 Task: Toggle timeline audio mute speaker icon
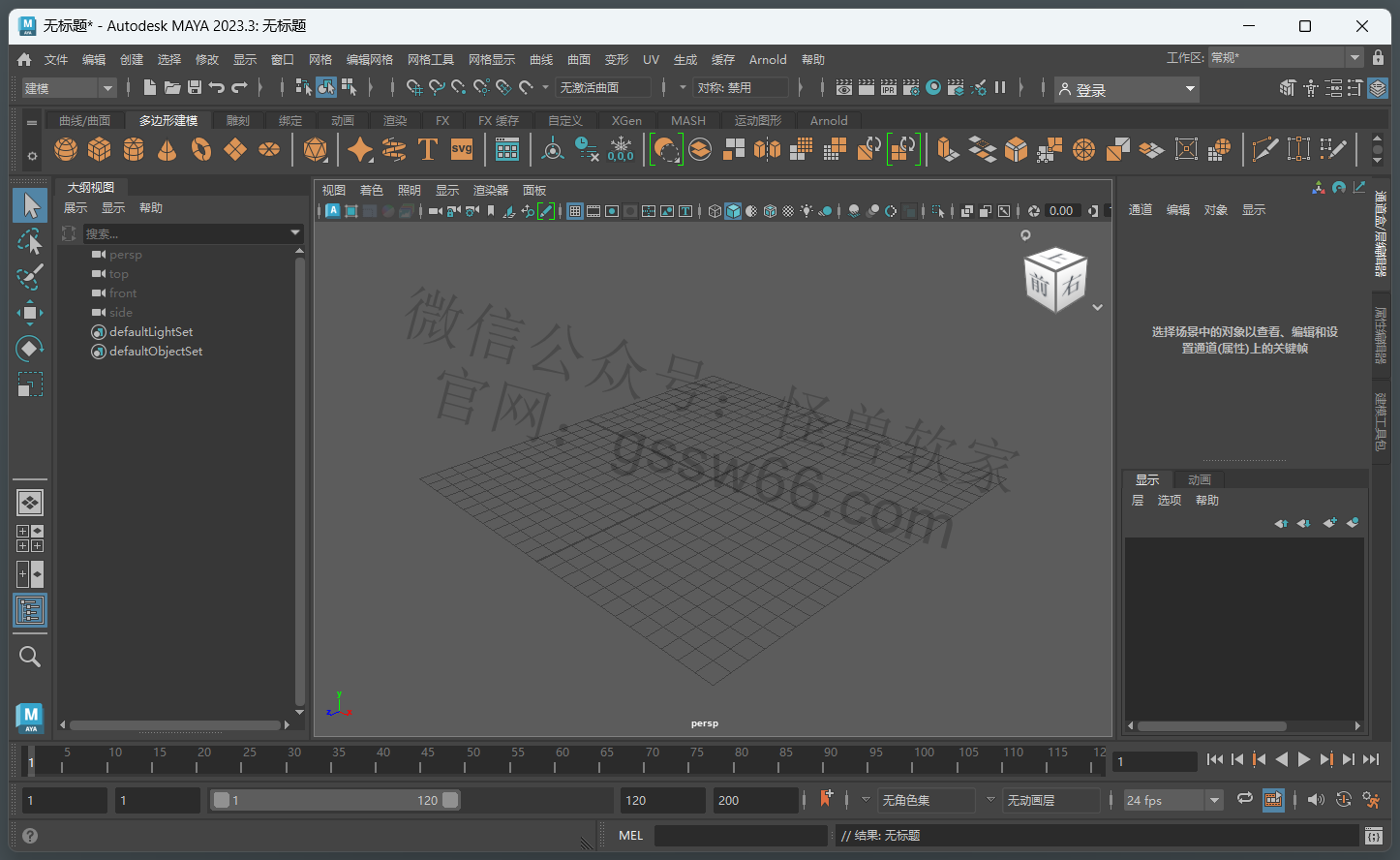pyautogui.click(x=1315, y=800)
